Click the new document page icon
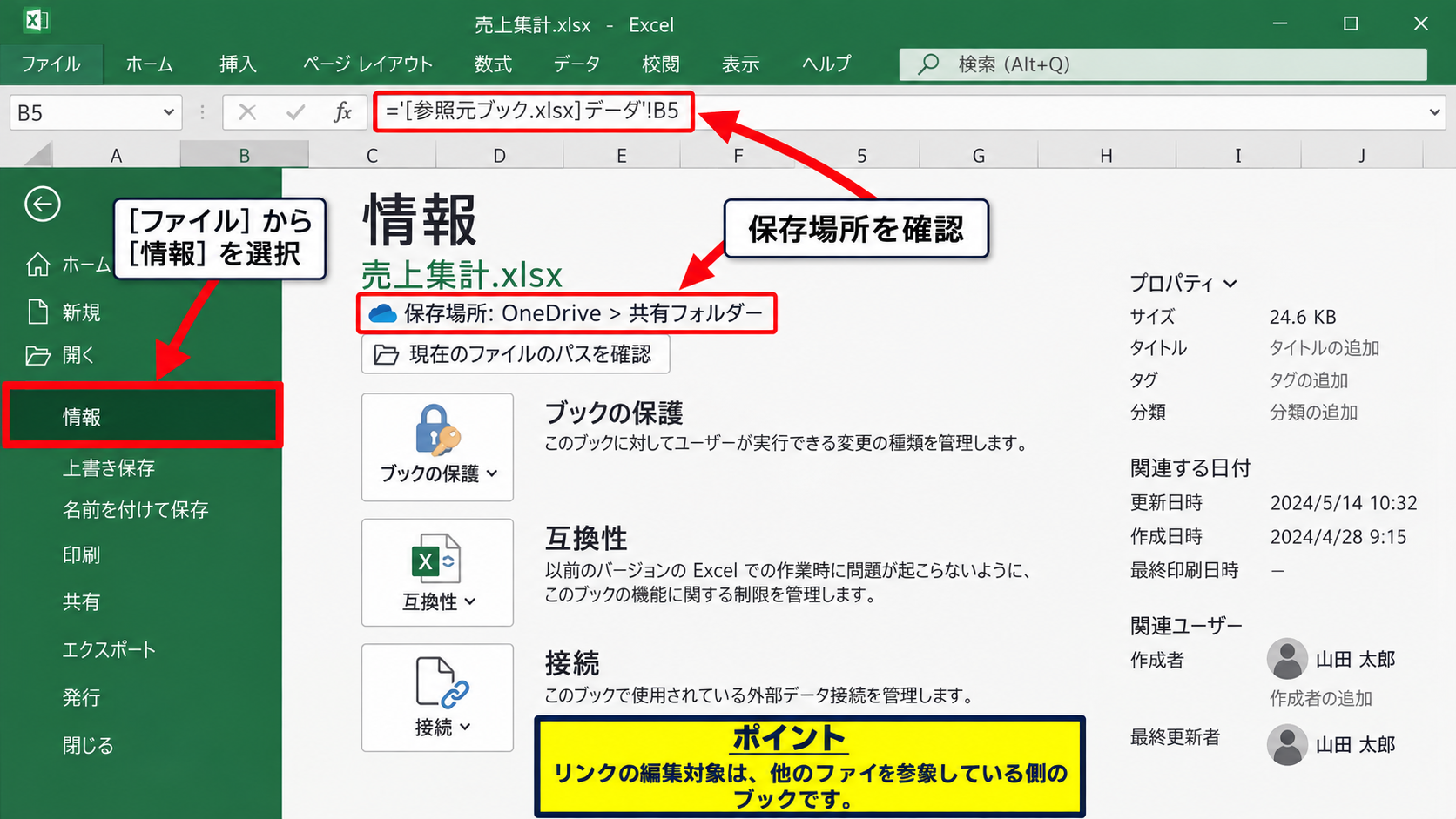 (37, 312)
